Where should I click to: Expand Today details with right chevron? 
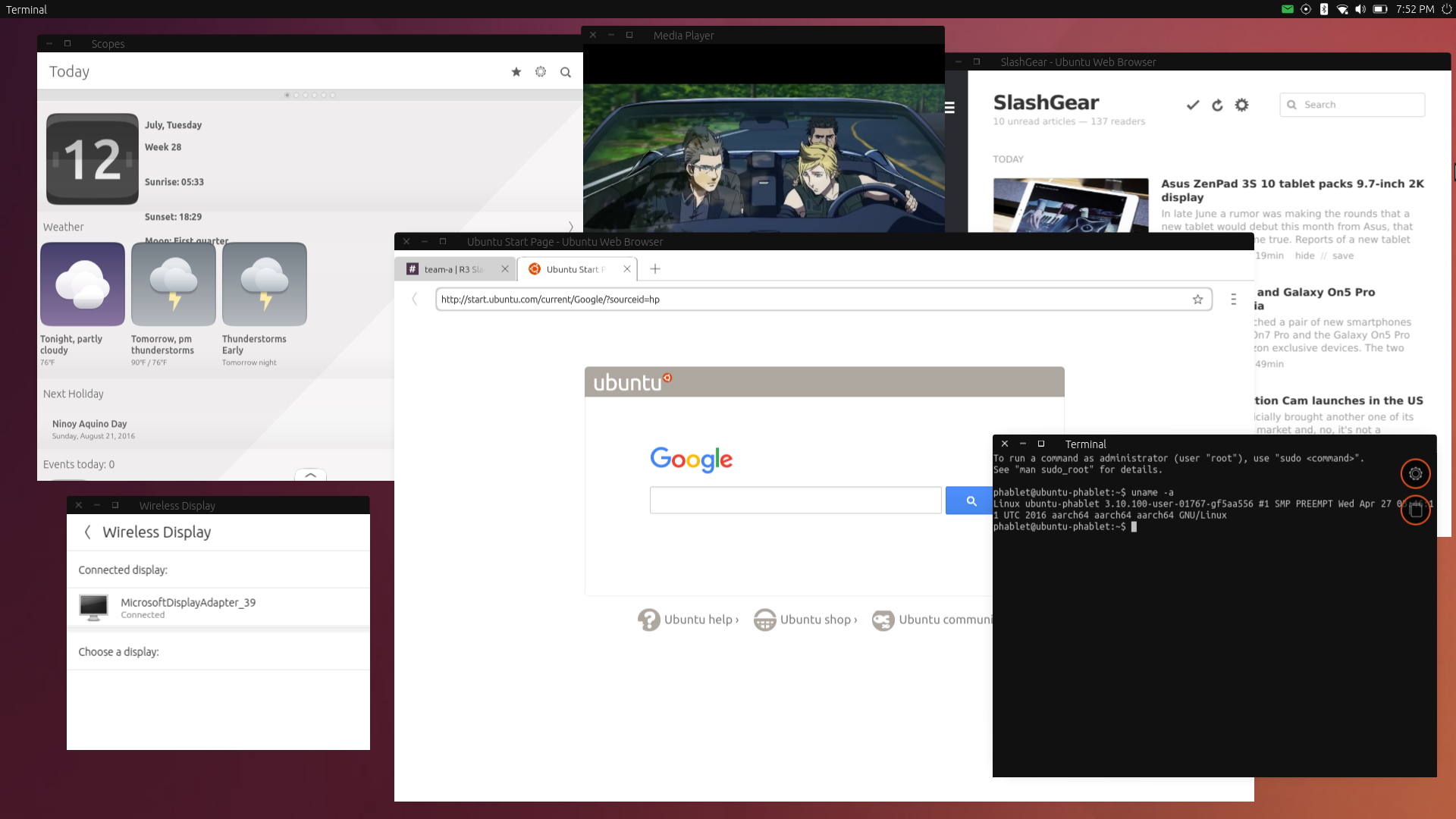tap(571, 227)
